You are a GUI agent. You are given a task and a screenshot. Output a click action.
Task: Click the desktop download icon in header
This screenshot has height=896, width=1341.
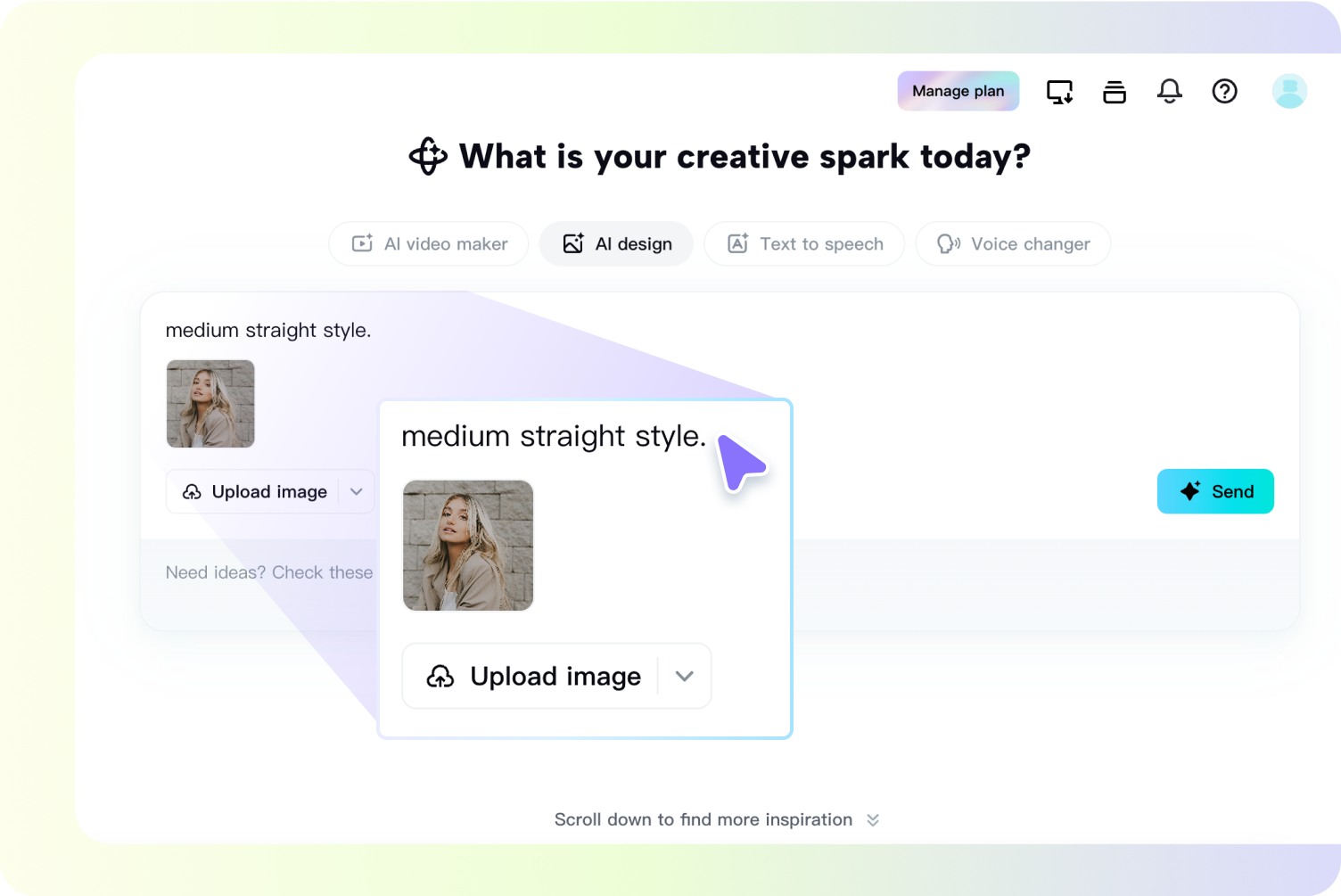click(1059, 92)
